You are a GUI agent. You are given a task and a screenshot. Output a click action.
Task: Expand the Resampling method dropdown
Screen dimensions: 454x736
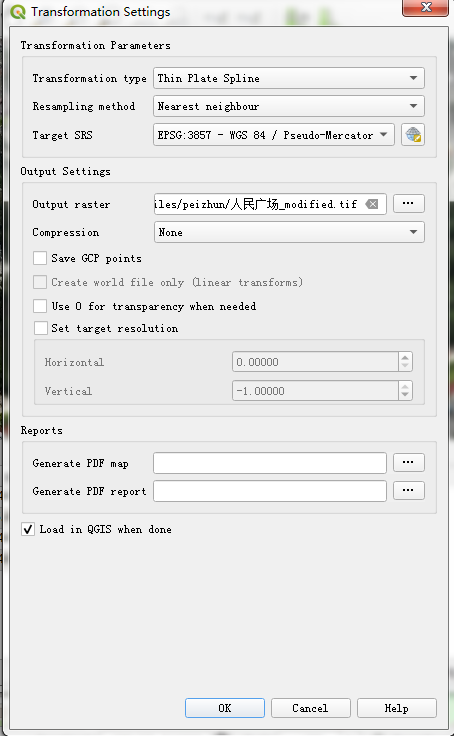tap(289, 106)
